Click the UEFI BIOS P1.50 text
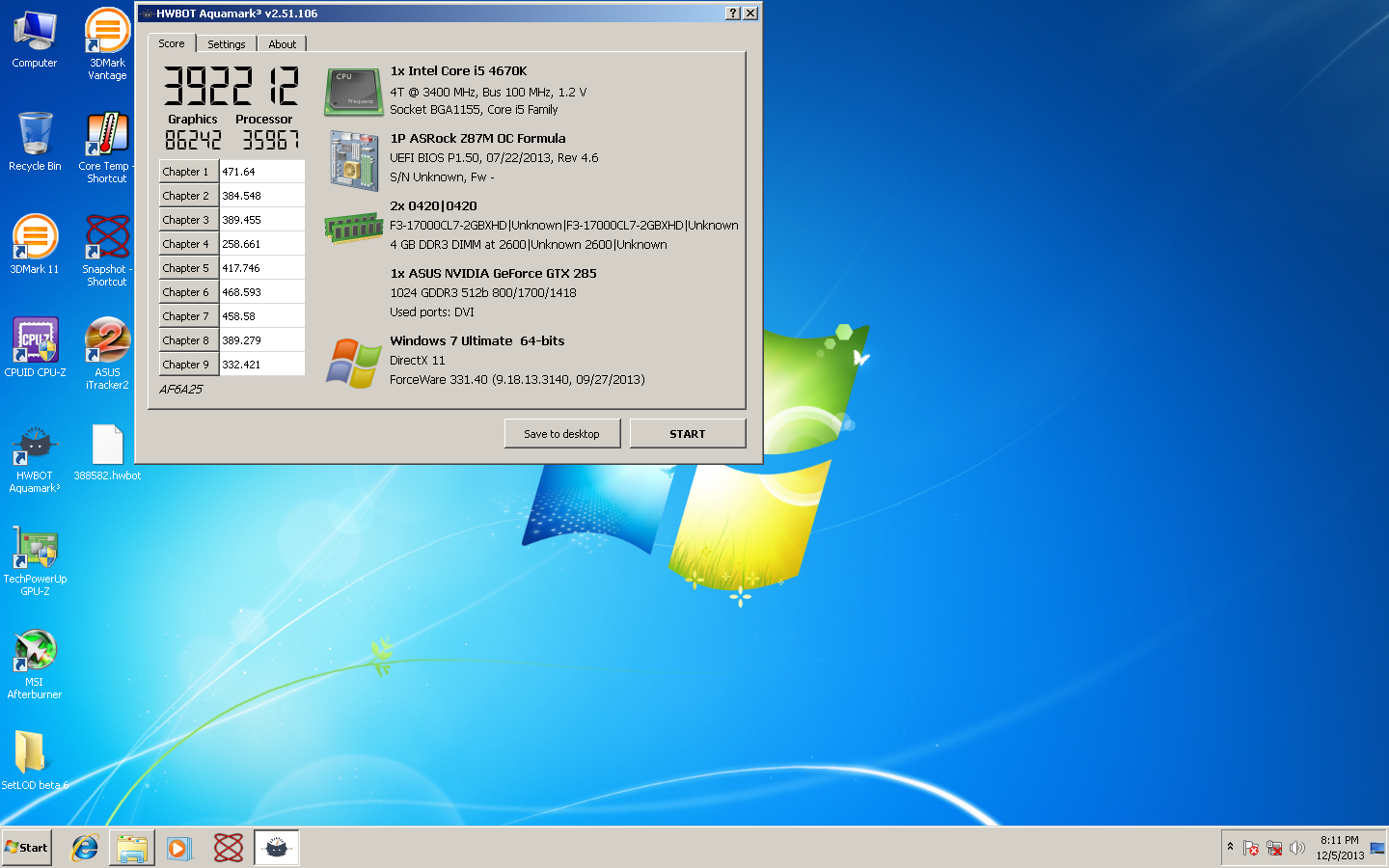Screen dimensions: 1389x868 coord(494,157)
